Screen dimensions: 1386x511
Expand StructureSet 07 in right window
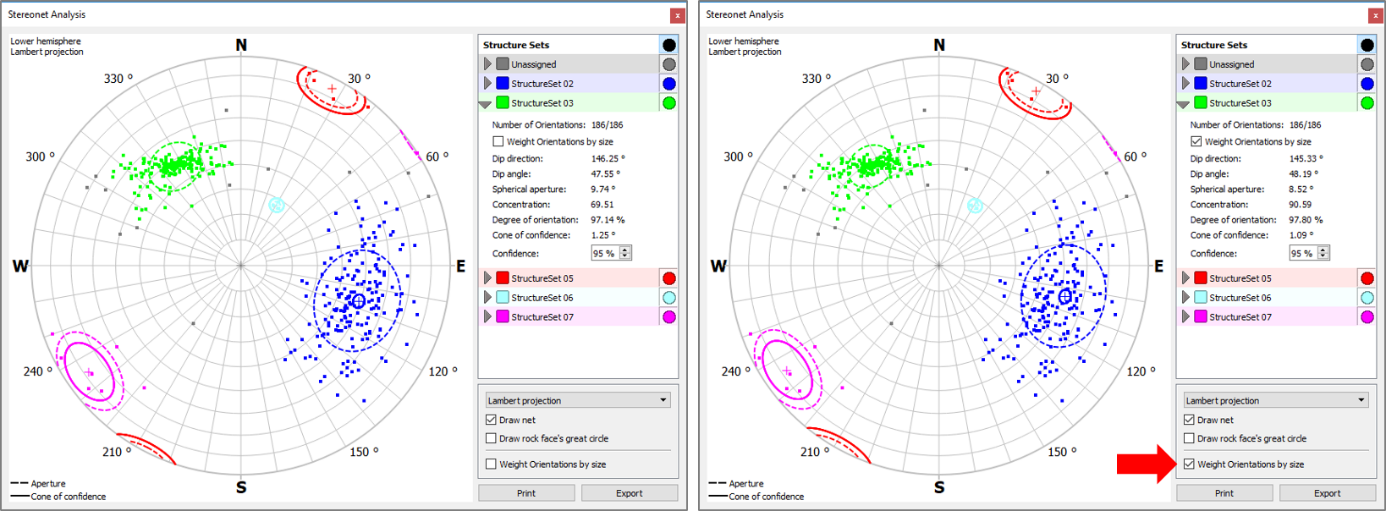tap(1185, 317)
